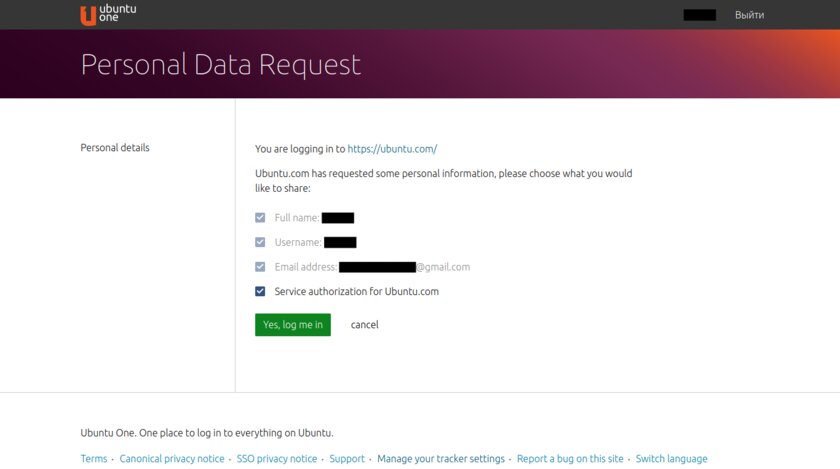Click the Ubuntu One footer tagline text

[x=207, y=433]
